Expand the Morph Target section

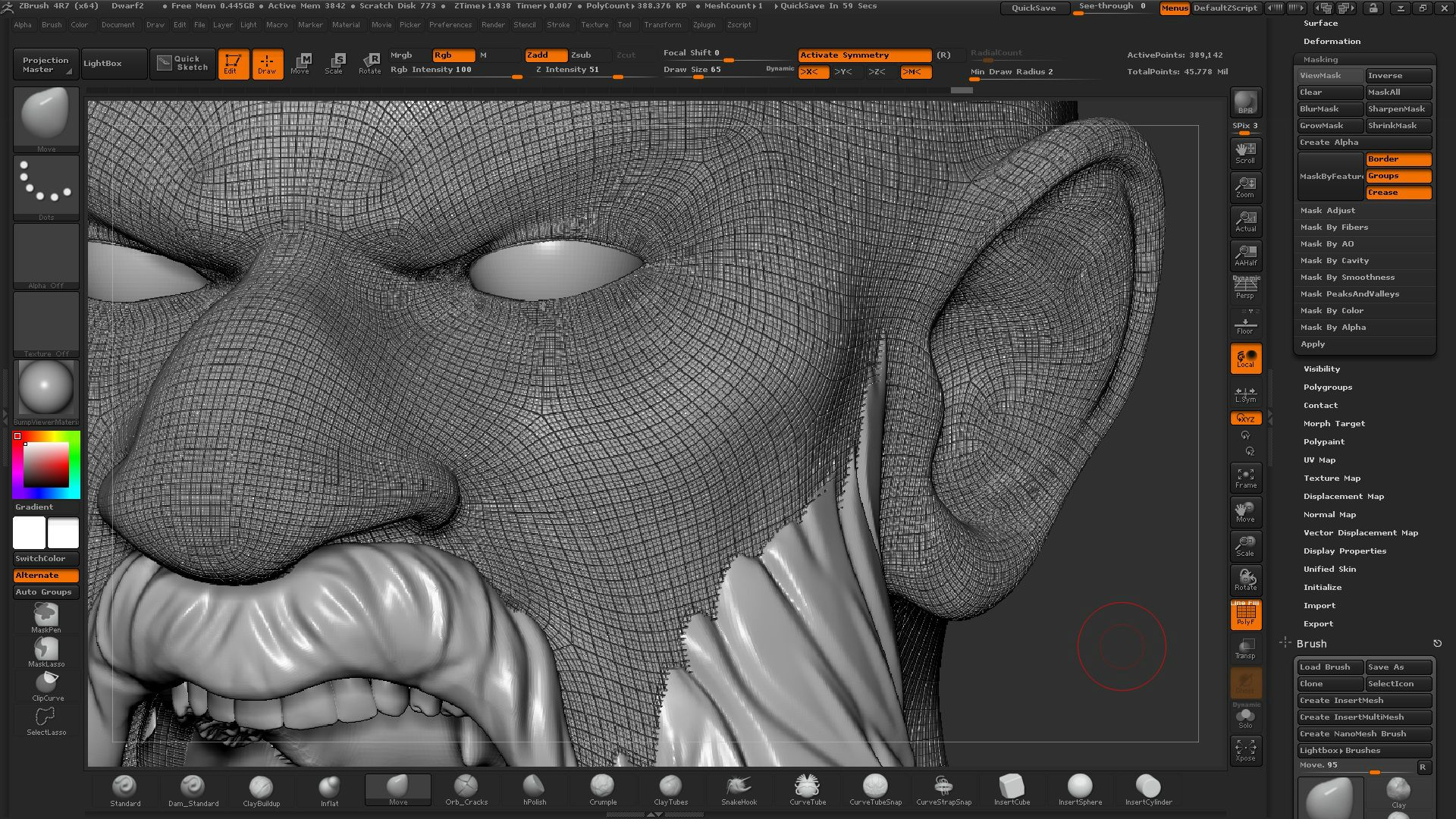[1335, 423]
